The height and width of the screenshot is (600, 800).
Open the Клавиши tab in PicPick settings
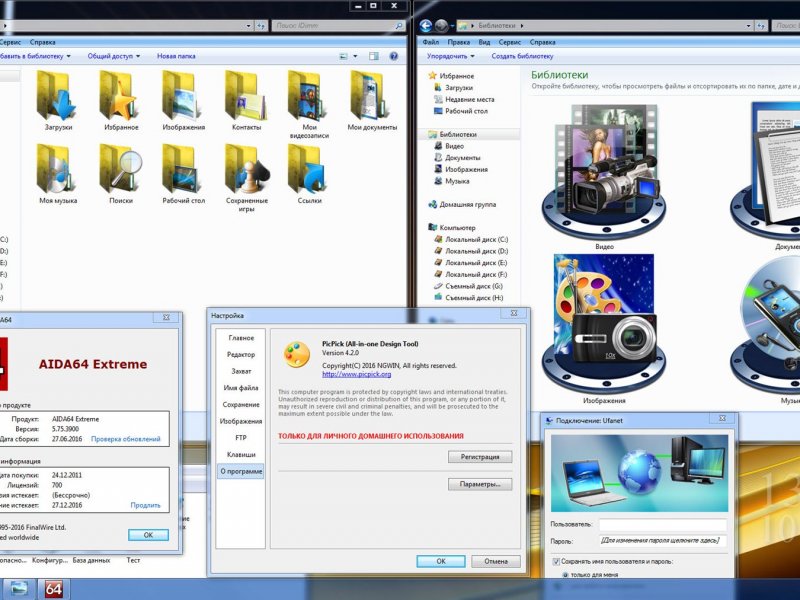point(241,454)
